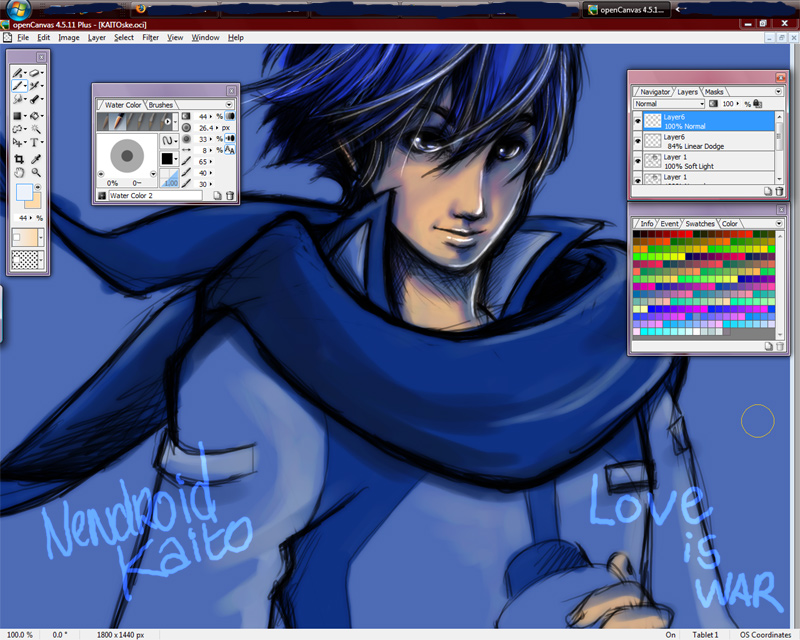Select the highlighted Watercolor brush tool
The height and width of the screenshot is (640, 800).
point(17,86)
